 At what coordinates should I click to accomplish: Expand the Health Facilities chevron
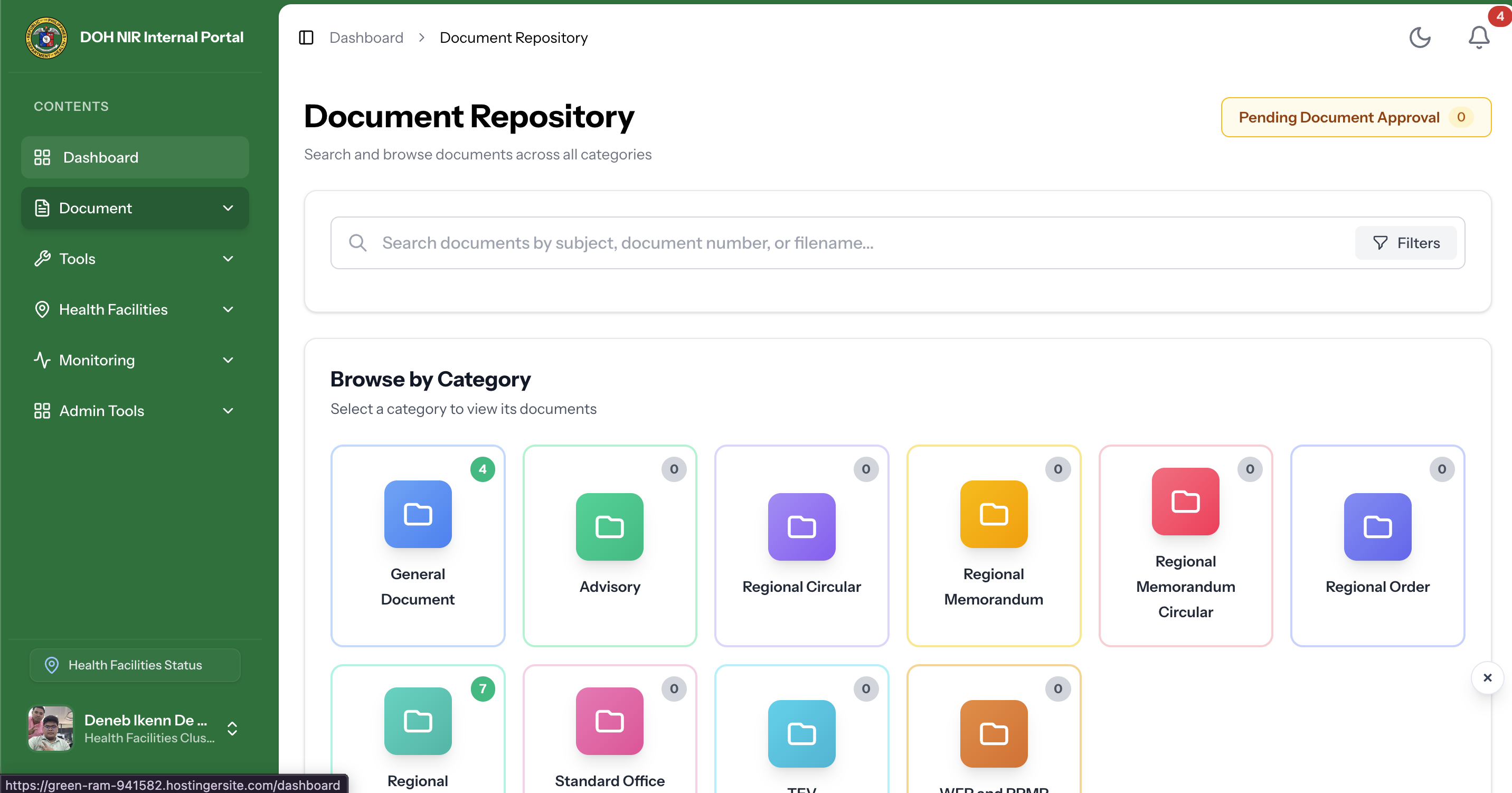click(228, 309)
